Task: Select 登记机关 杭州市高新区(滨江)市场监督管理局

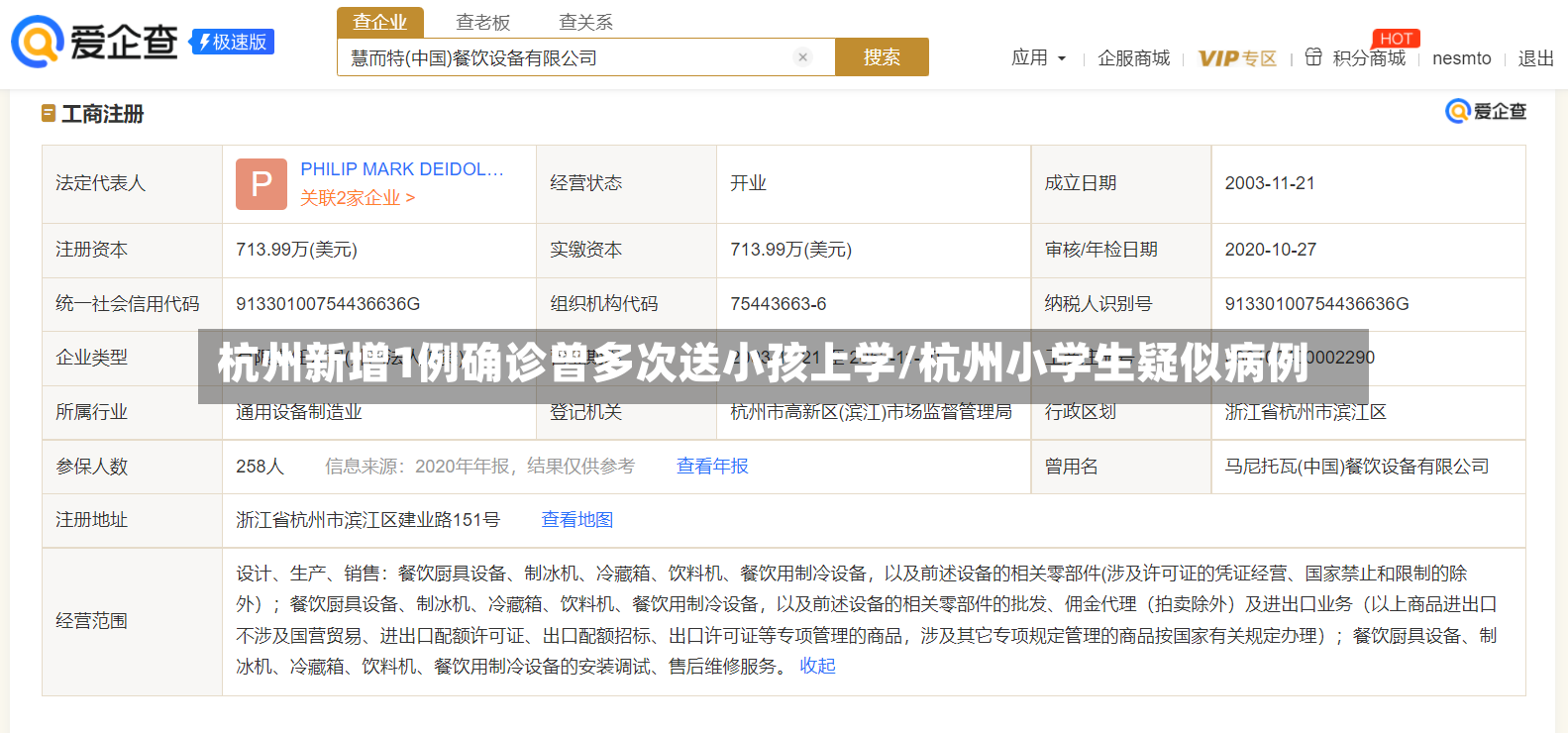Action: (x=872, y=412)
